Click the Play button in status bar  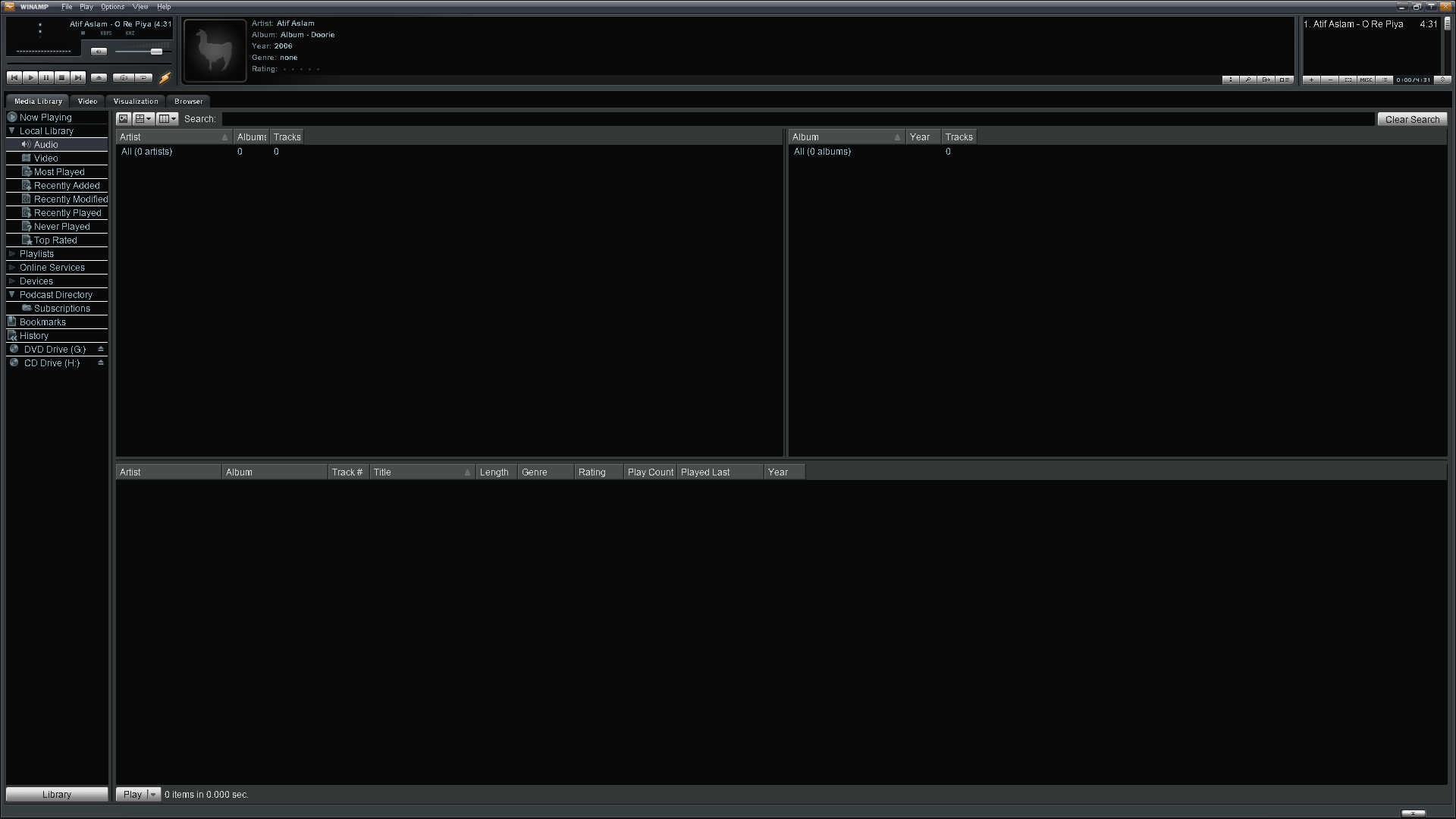pyautogui.click(x=132, y=794)
